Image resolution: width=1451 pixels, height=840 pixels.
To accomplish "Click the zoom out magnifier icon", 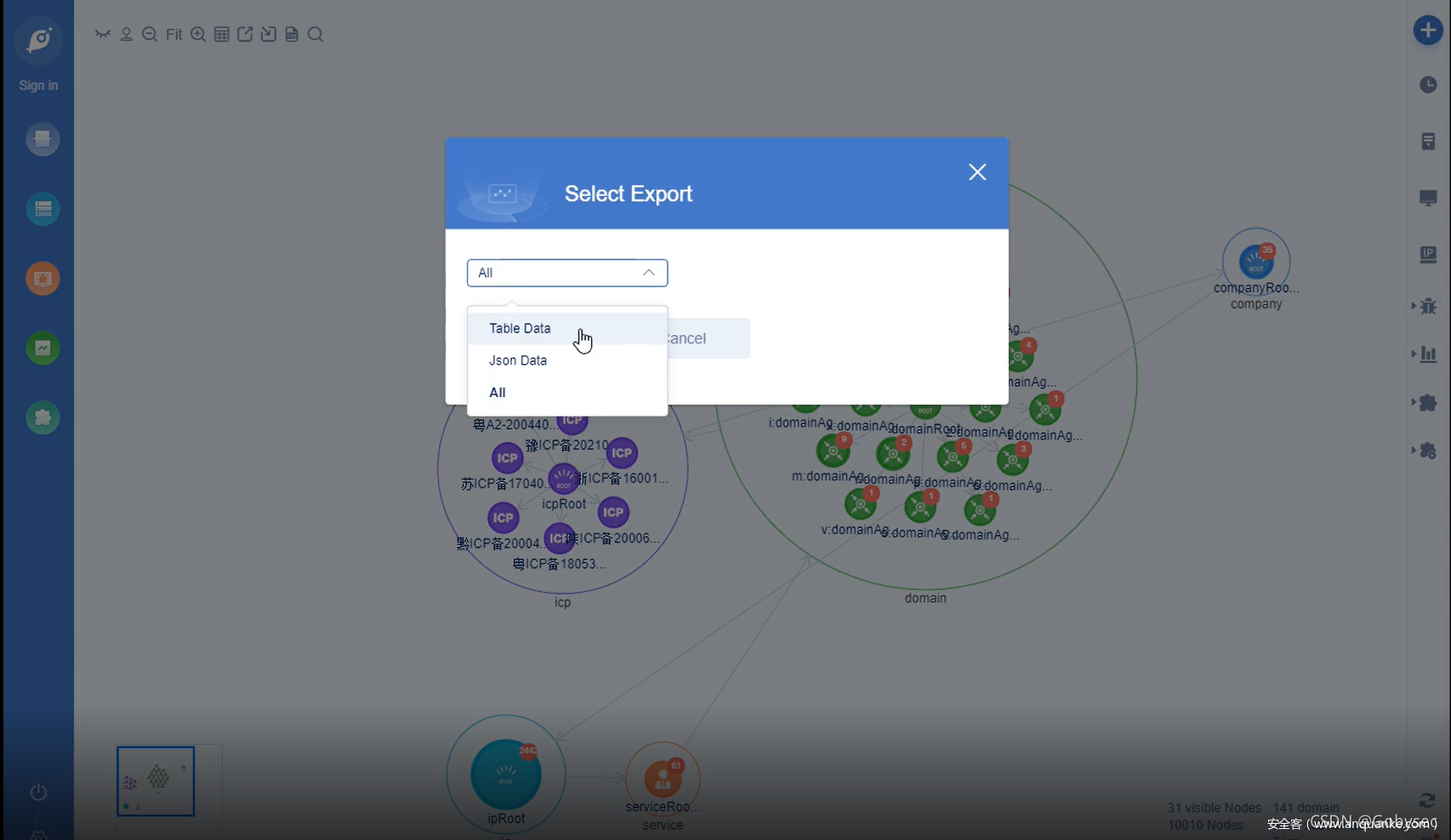I will pyautogui.click(x=150, y=34).
